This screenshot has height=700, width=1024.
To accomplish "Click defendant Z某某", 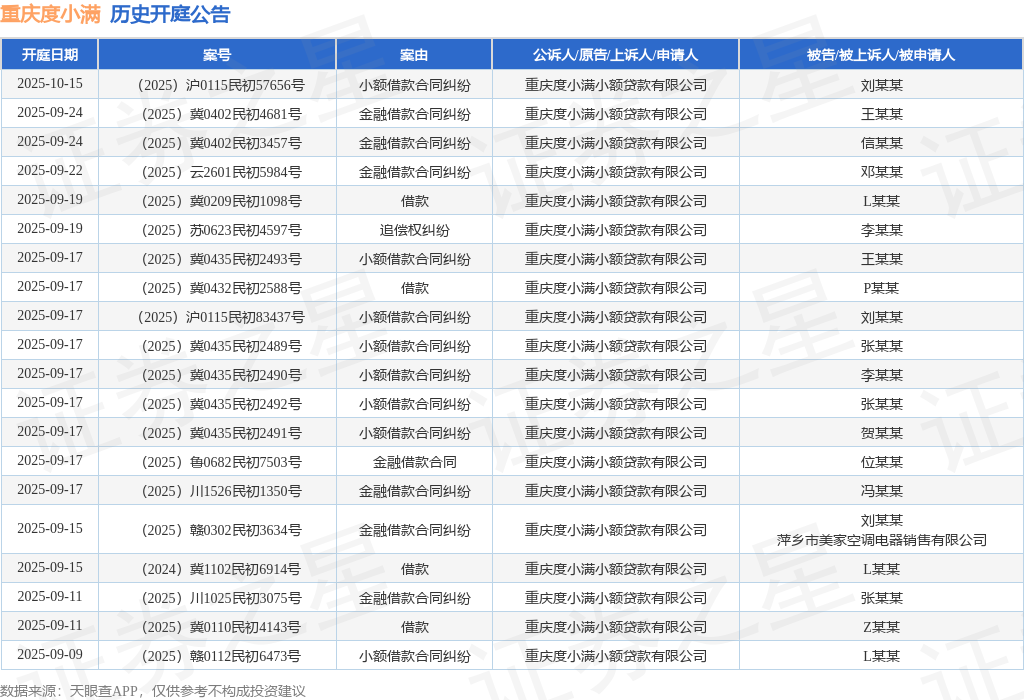I will click(882, 627).
